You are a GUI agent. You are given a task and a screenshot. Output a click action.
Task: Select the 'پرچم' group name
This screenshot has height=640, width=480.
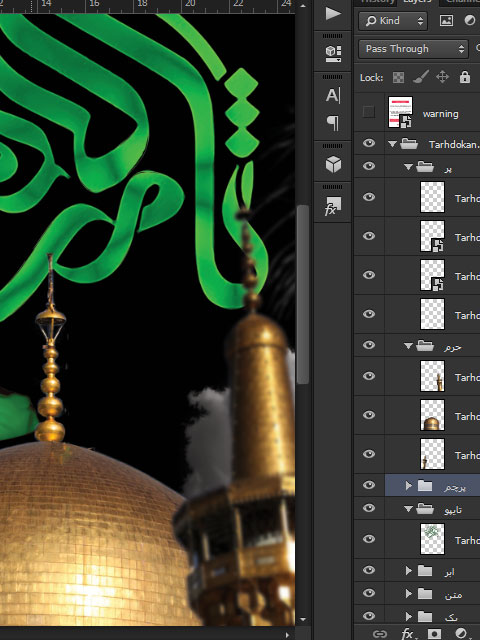pos(455,487)
